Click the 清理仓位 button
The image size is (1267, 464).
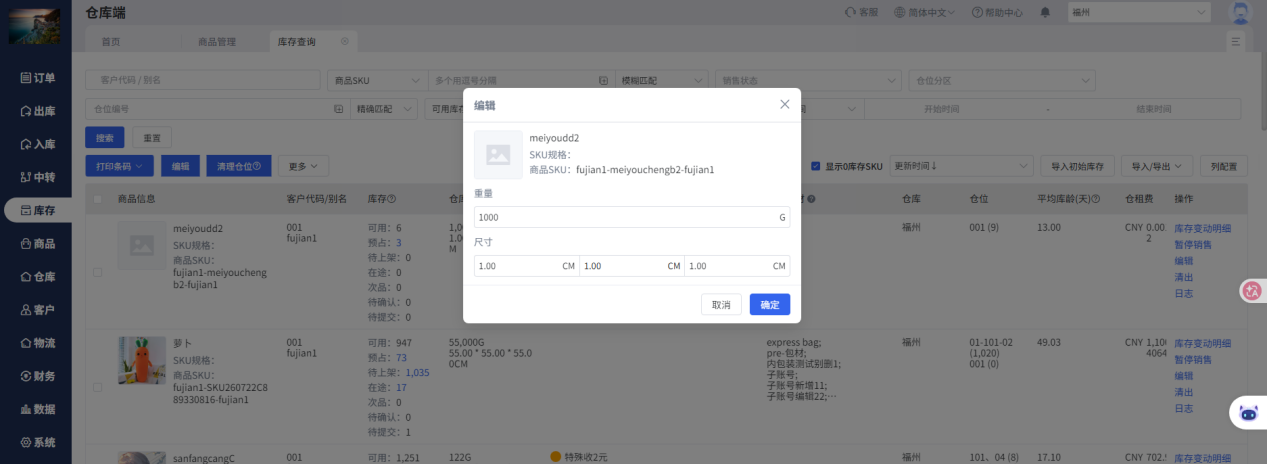tap(238, 166)
